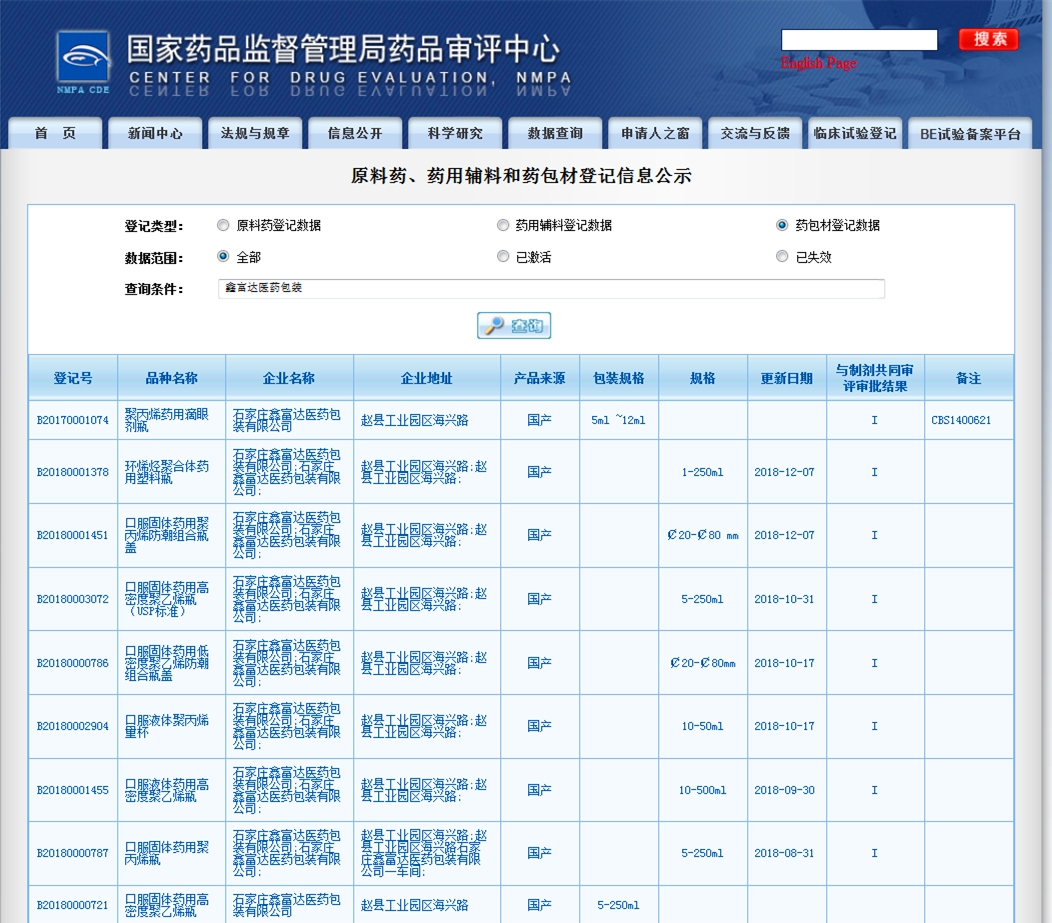Select 原料药登记数据 radio button
Viewport: 1052px width, 923px height.
(x=223, y=225)
